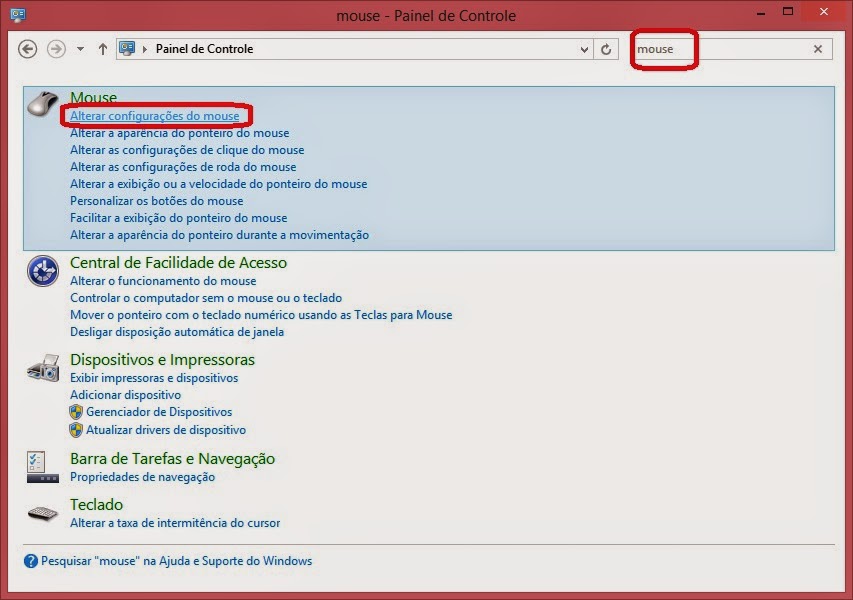Viewport: 853px width, 600px height.
Task: Open the Teclado heading
Action: [x=96, y=504]
